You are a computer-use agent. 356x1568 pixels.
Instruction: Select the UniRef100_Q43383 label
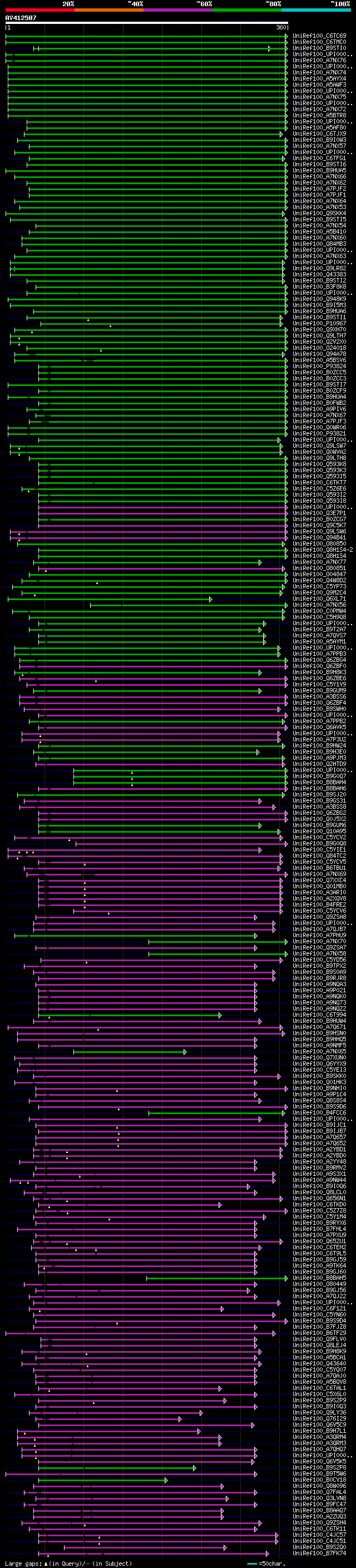pos(319,275)
